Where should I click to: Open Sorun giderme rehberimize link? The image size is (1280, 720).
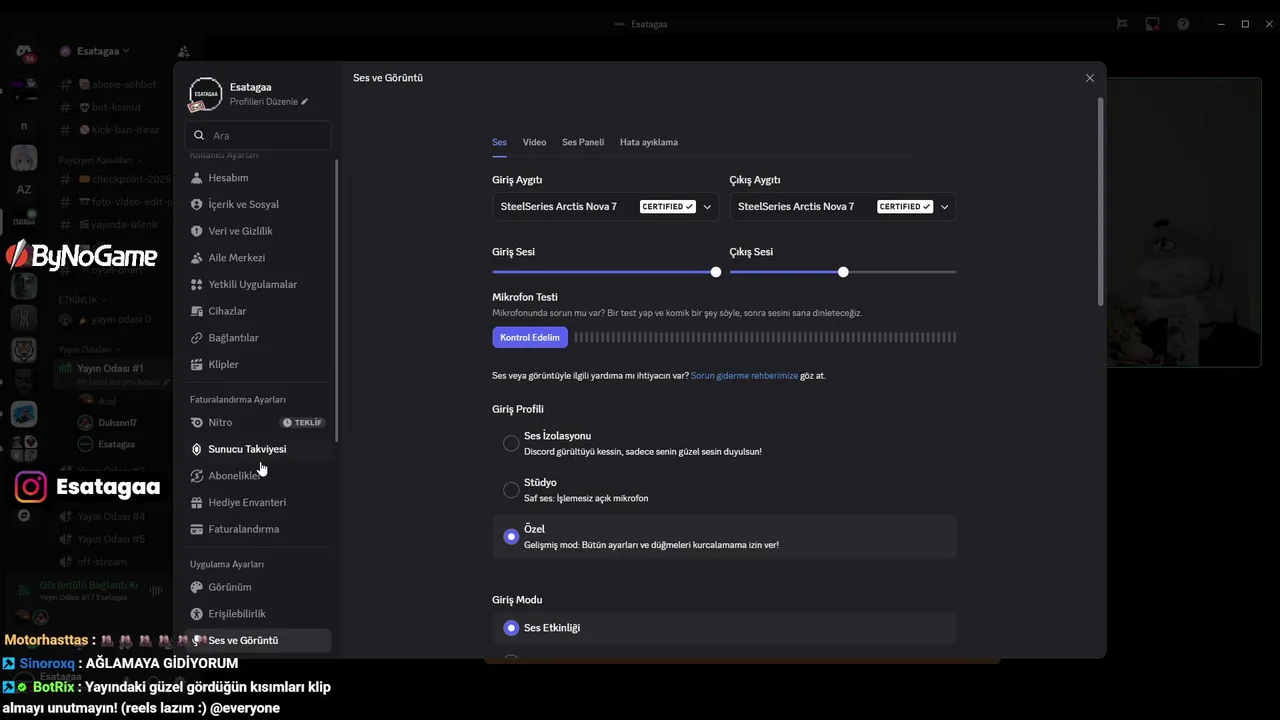(744, 376)
